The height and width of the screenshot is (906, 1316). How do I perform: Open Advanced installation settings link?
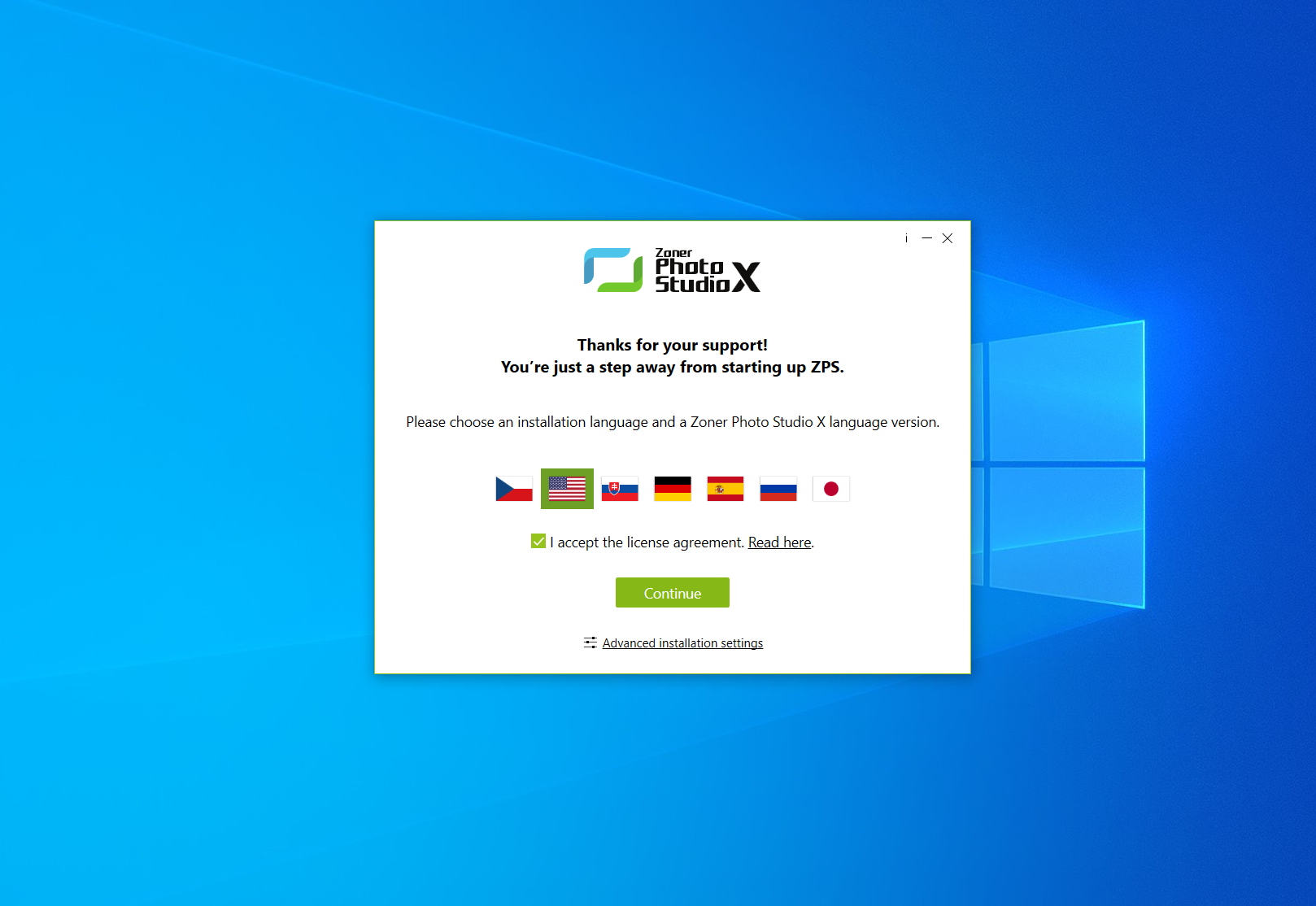click(x=682, y=643)
